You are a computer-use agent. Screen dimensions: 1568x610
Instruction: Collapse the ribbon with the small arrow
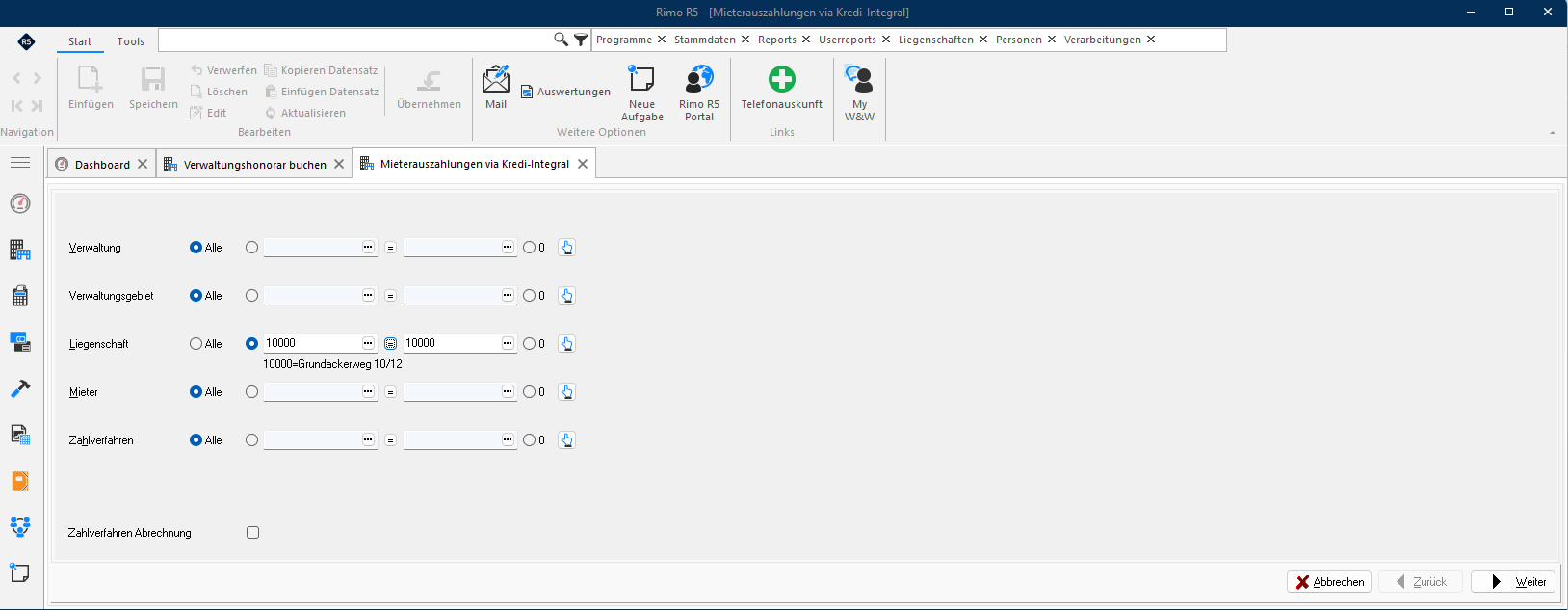pos(1552,133)
